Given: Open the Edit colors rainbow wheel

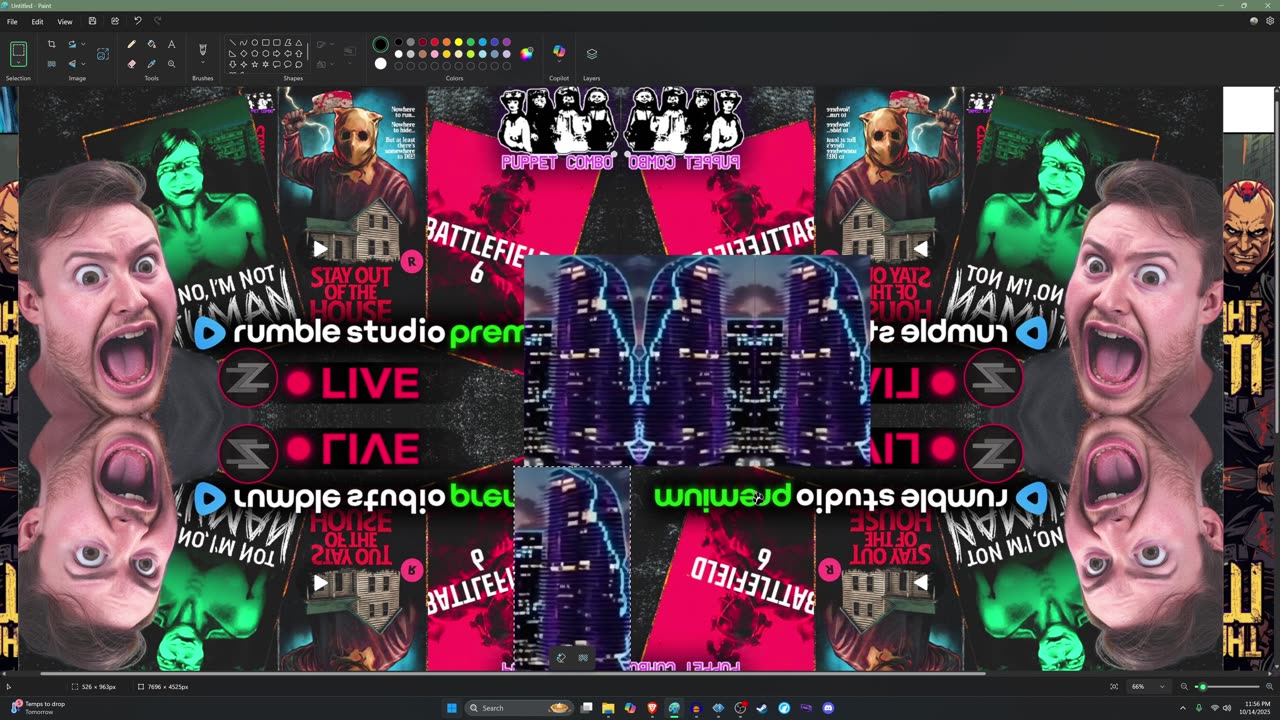Looking at the screenshot, I should click(x=526, y=53).
